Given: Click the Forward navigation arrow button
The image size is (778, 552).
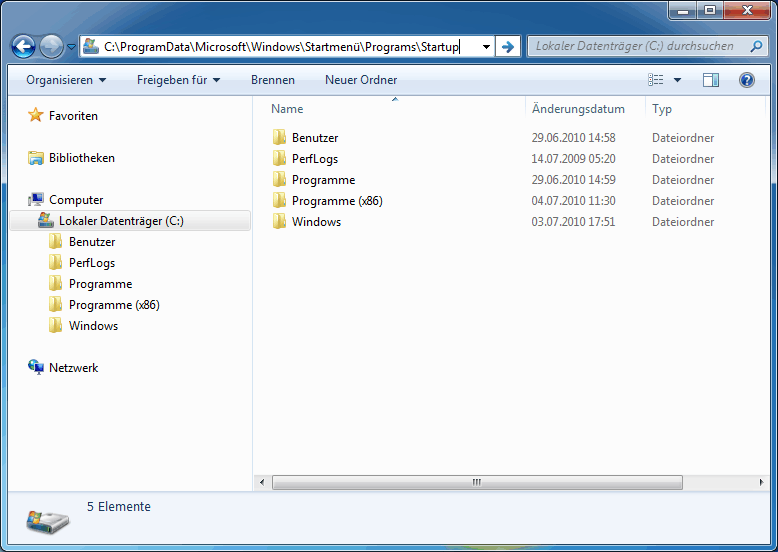Looking at the screenshot, I should tap(51, 46).
